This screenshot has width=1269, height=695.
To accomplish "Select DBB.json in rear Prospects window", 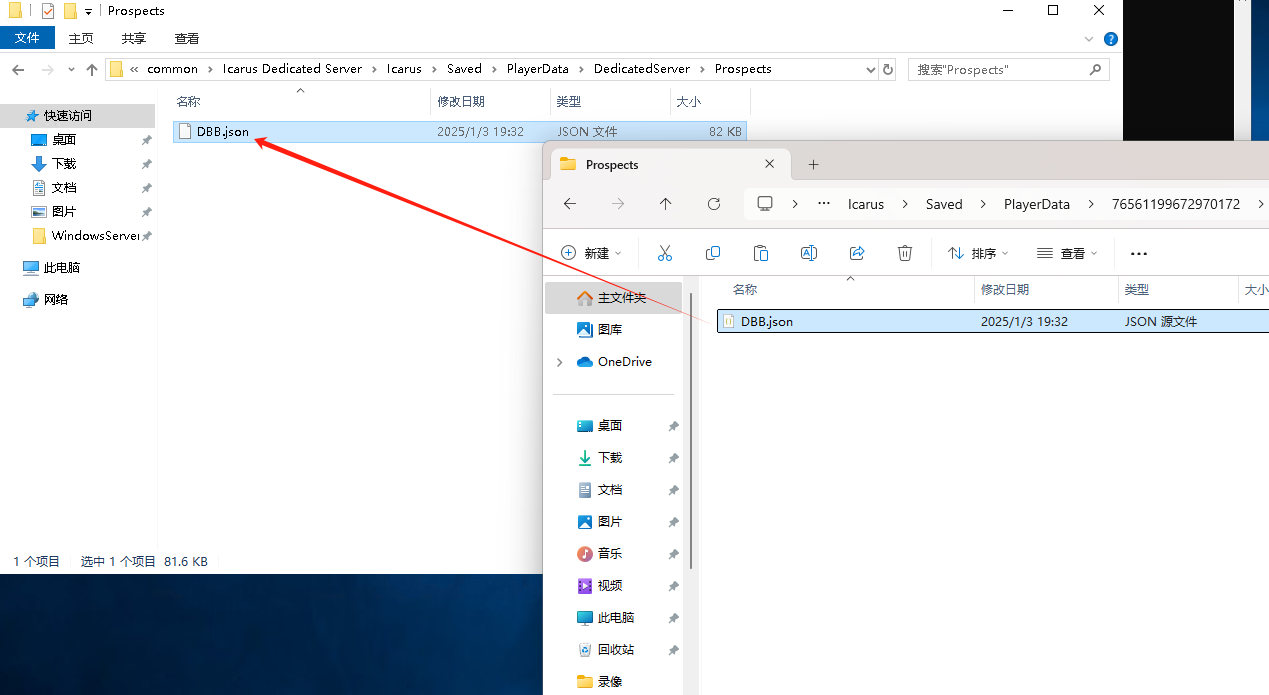I will pos(460,132).
